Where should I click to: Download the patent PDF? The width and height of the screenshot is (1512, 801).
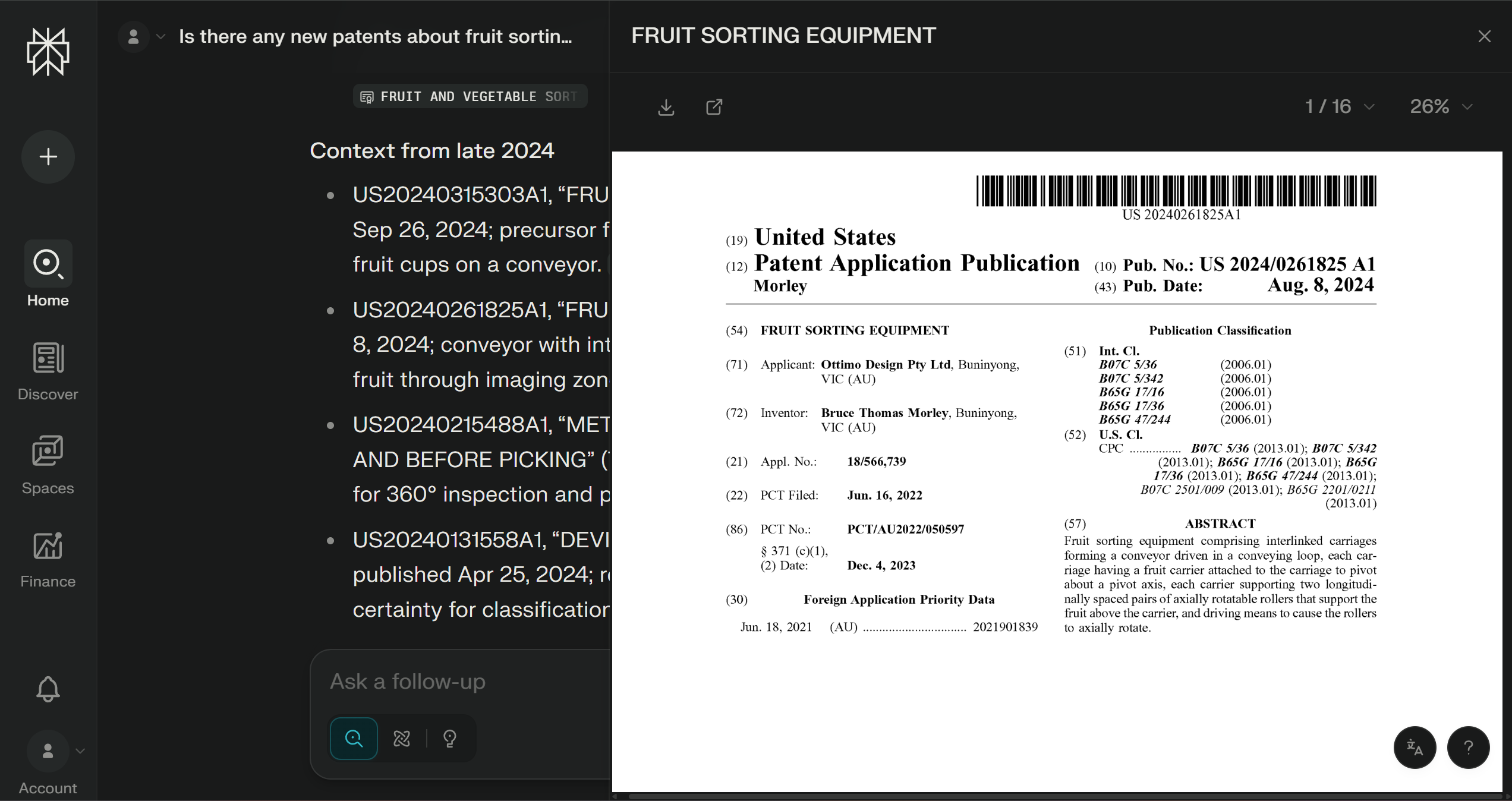666,107
